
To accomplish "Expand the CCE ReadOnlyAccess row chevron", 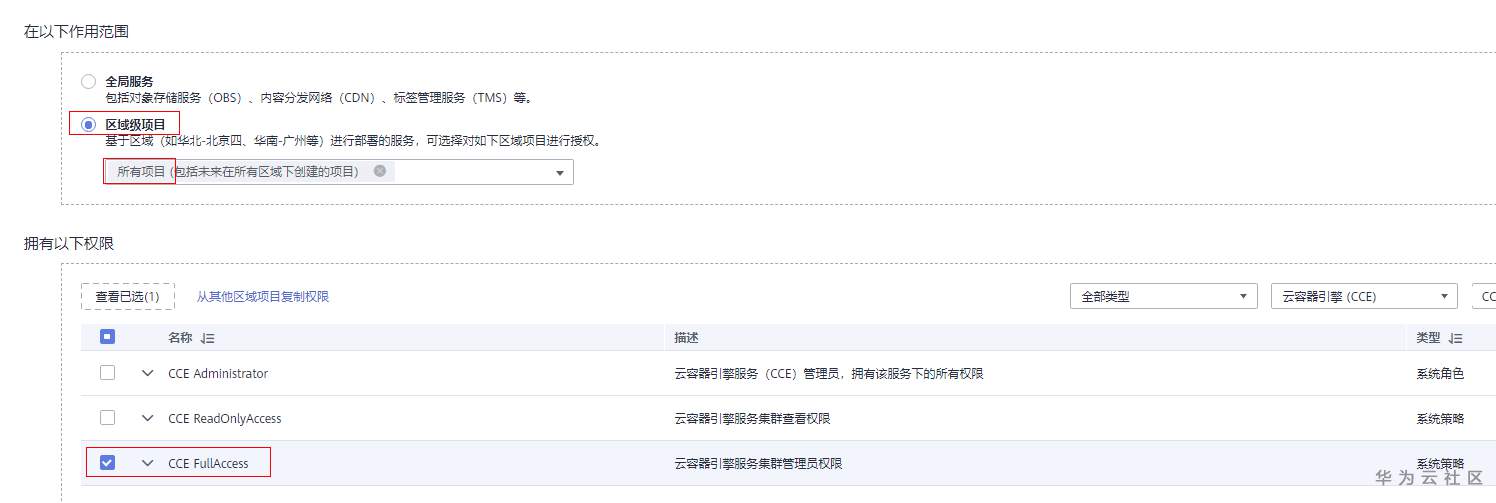I will [x=148, y=418].
